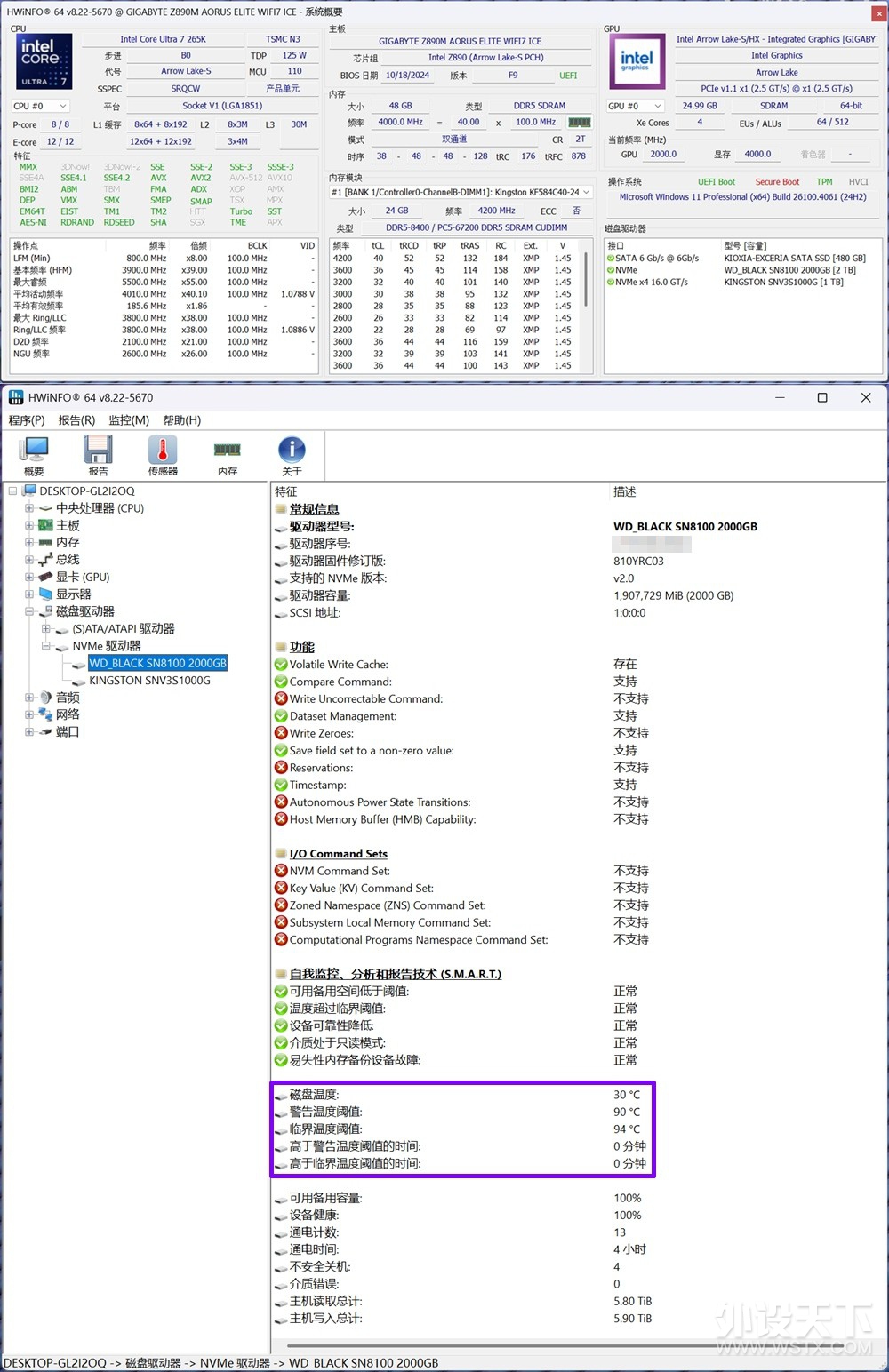Click the 特征 column header

click(286, 492)
